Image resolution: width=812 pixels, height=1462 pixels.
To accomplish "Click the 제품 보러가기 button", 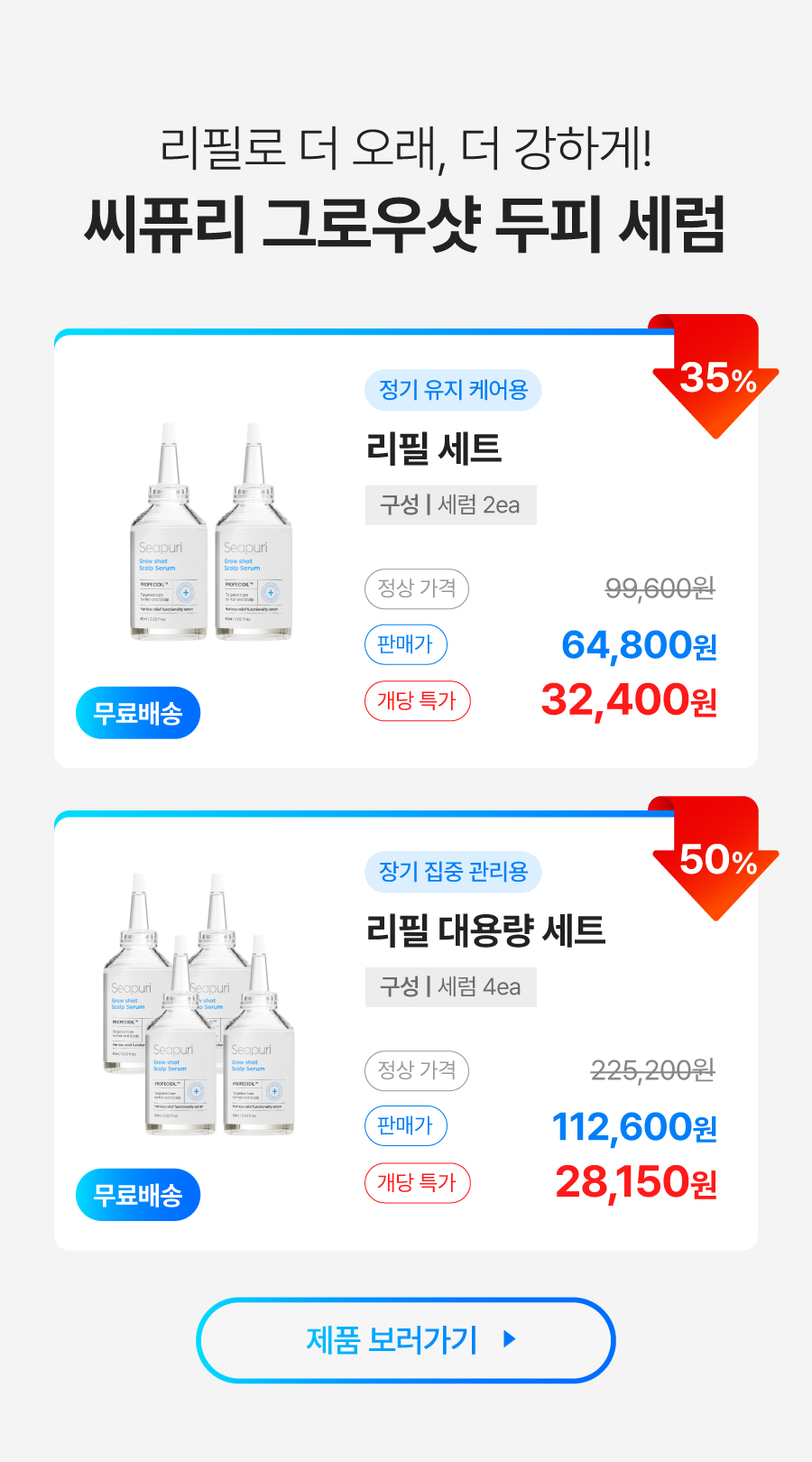I will 405,1340.
